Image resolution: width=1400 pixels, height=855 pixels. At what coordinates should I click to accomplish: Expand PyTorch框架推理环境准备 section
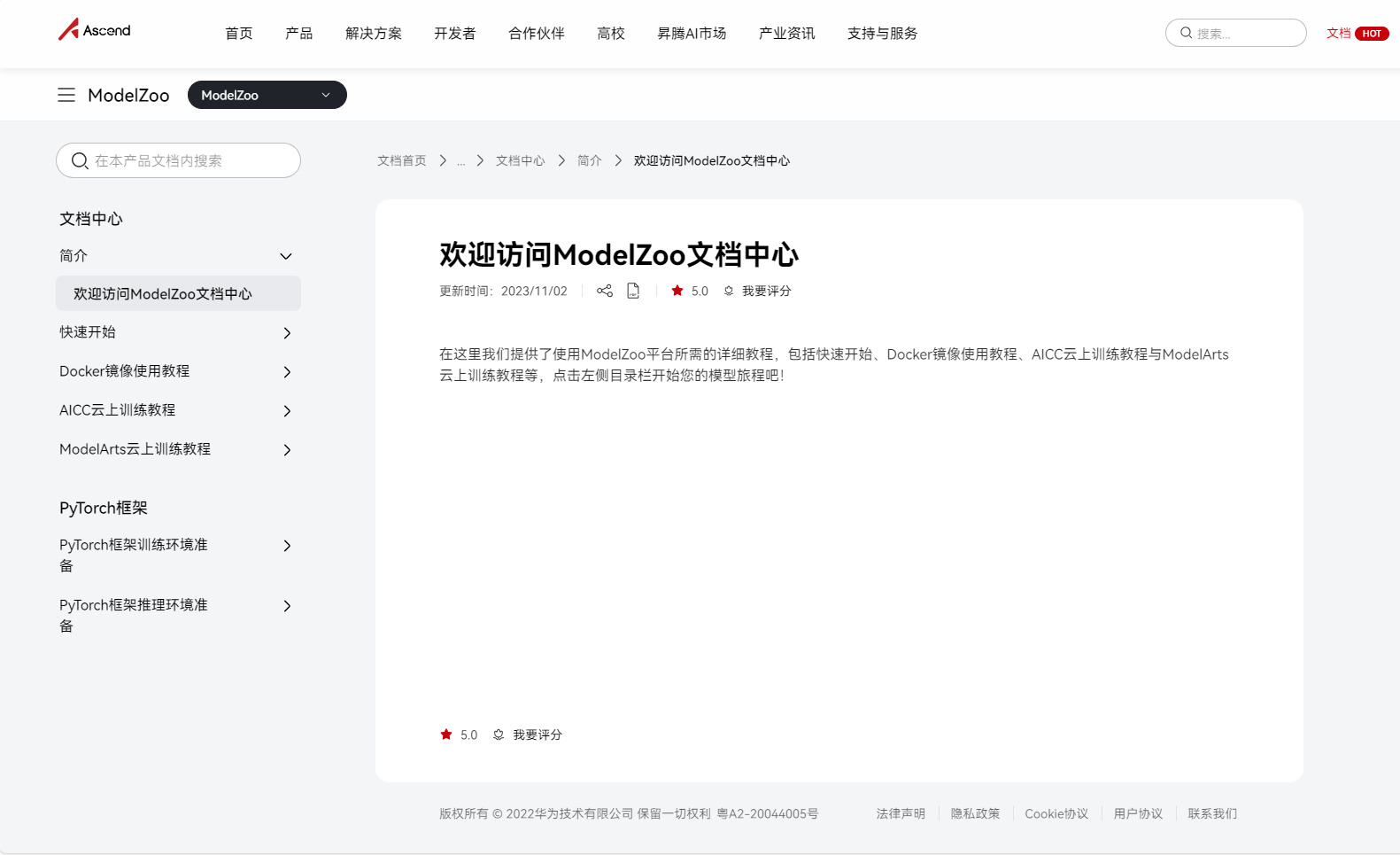click(x=287, y=606)
